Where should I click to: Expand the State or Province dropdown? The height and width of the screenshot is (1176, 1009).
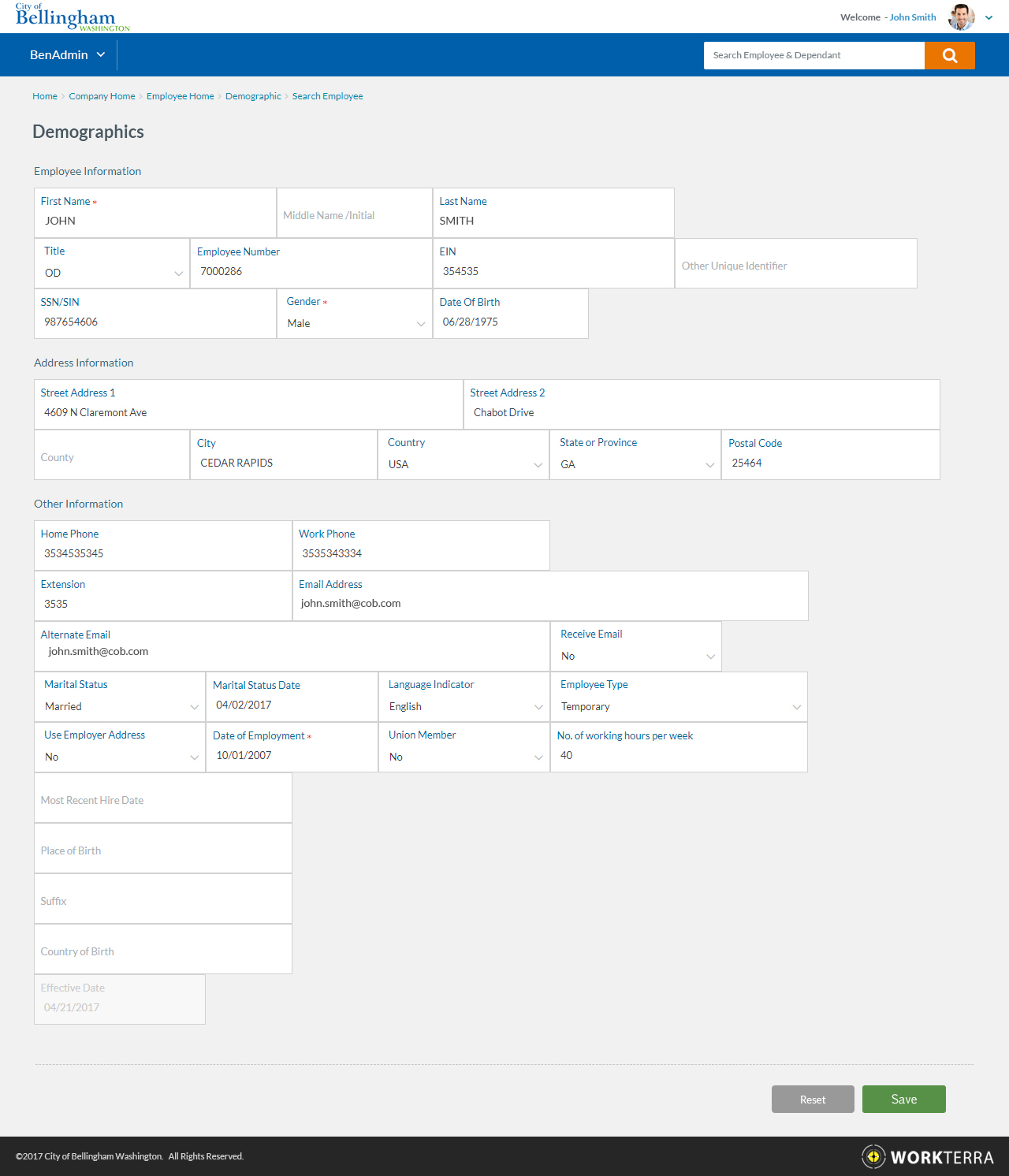click(635, 464)
